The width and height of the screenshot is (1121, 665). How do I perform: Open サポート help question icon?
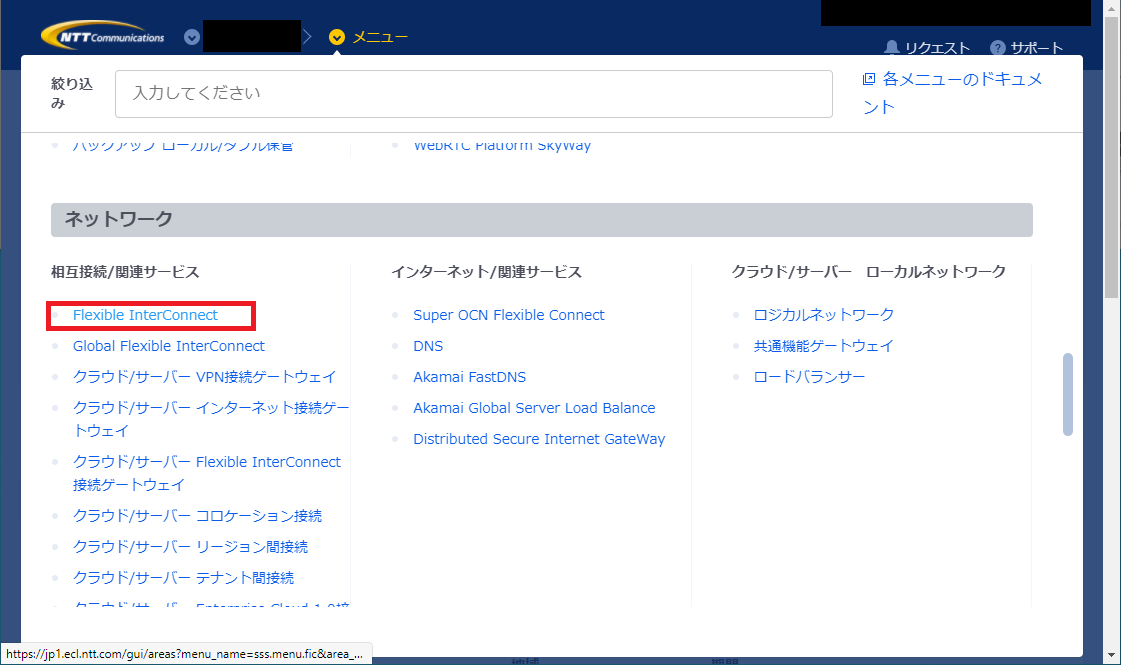[x=997, y=48]
